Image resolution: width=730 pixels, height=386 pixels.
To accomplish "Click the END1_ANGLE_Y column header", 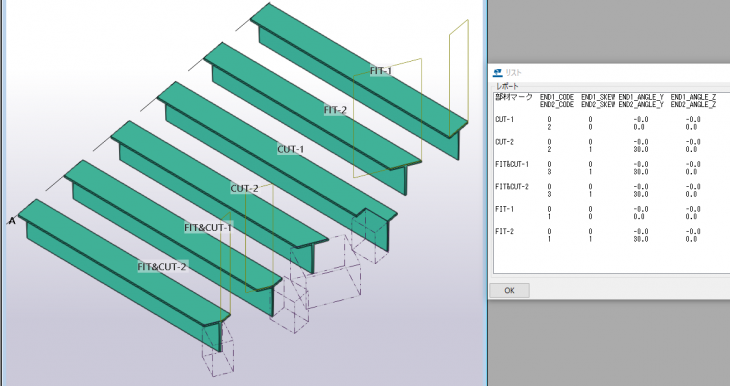I will point(641,97).
